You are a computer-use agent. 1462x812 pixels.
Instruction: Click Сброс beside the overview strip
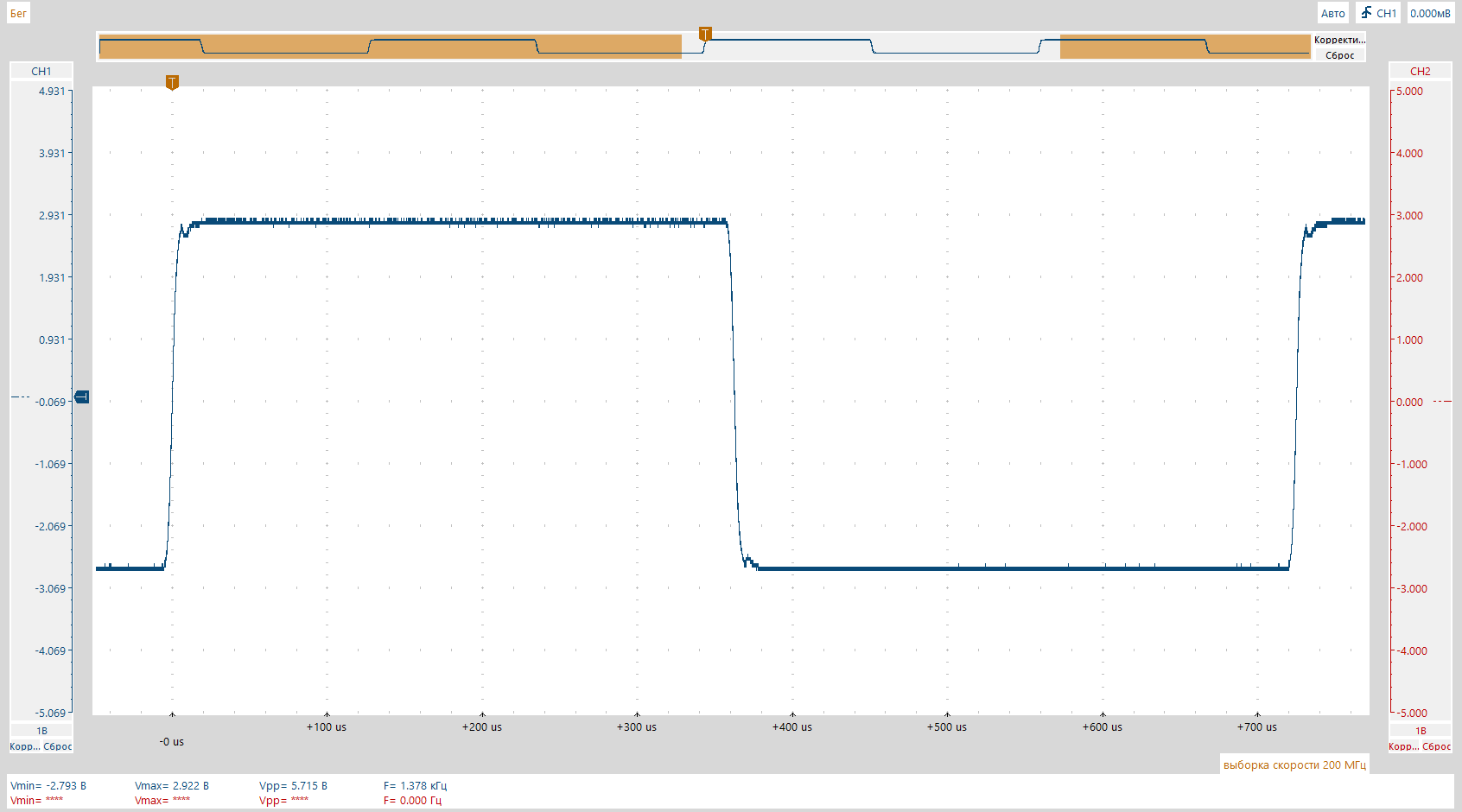pos(1339,55)
